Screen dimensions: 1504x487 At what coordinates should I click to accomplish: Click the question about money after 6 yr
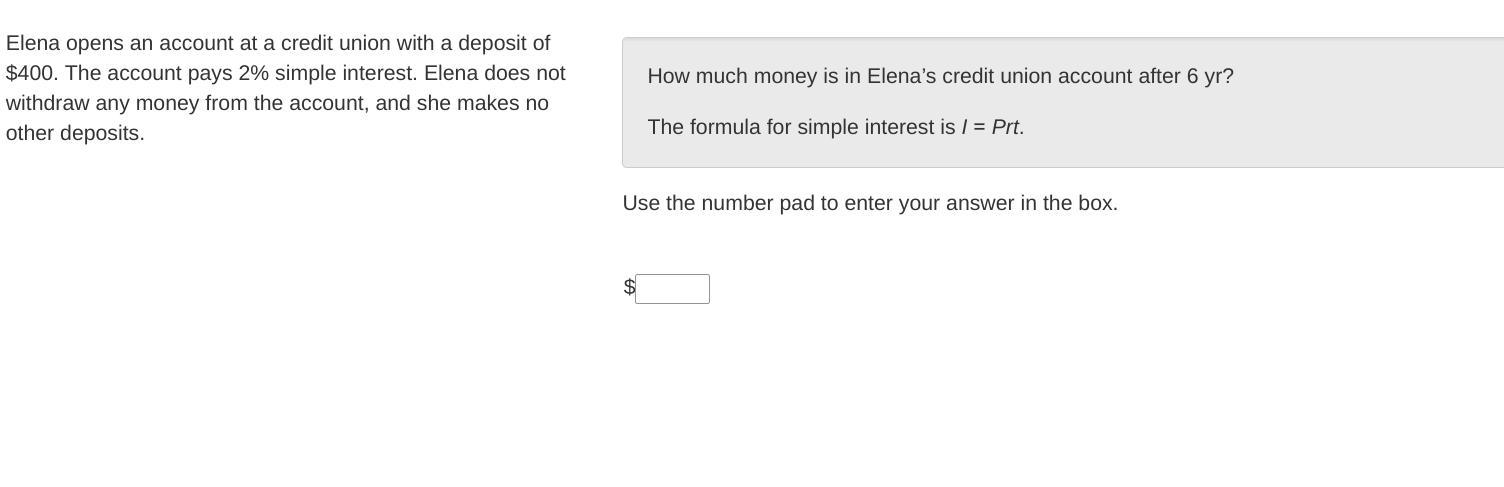click(940, 76)
